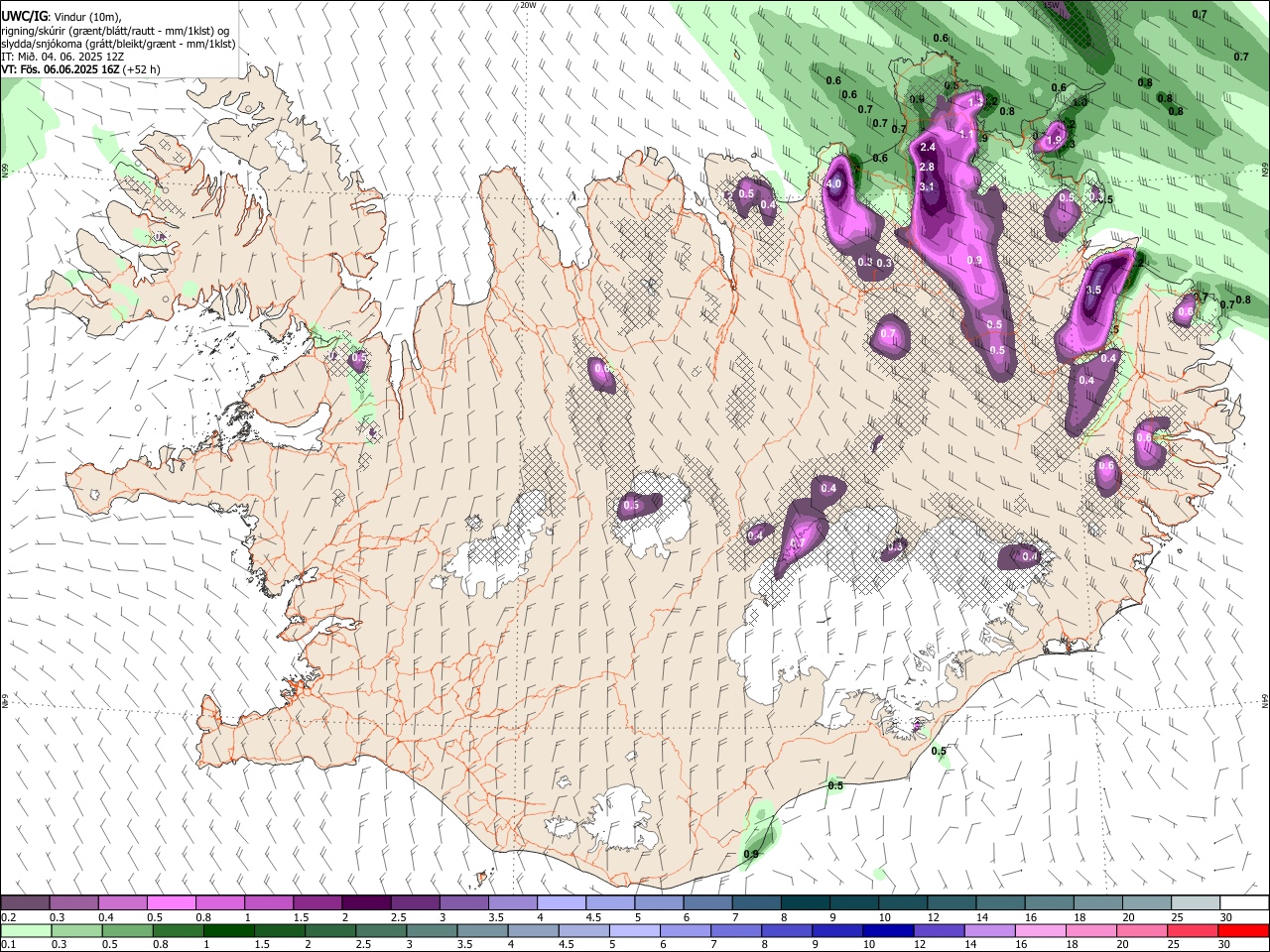Select dark teal snow swatch between 8 and 9
This screenshot has height=952, width=1270.
(x=804, y=903)
